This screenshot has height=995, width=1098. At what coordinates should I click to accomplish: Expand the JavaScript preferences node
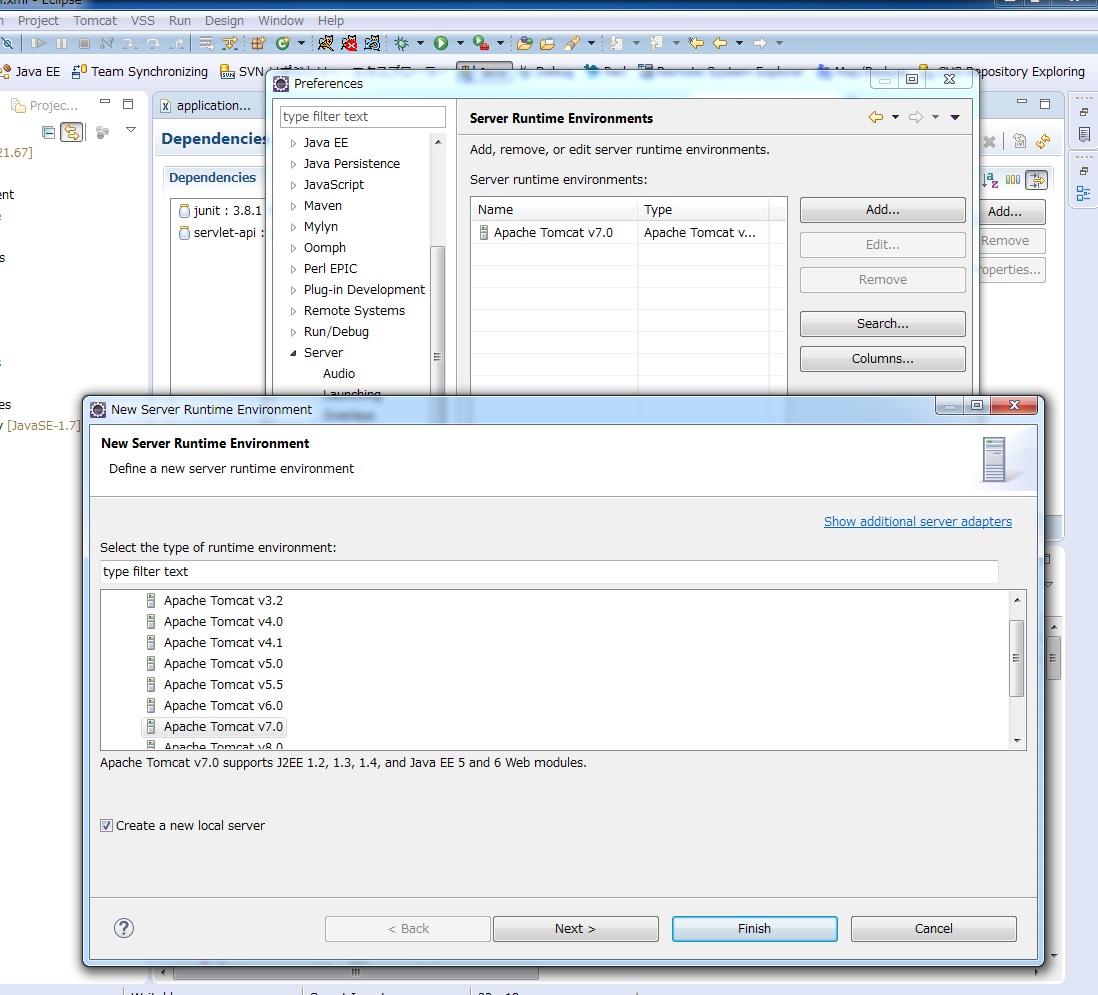pos(293,185)
